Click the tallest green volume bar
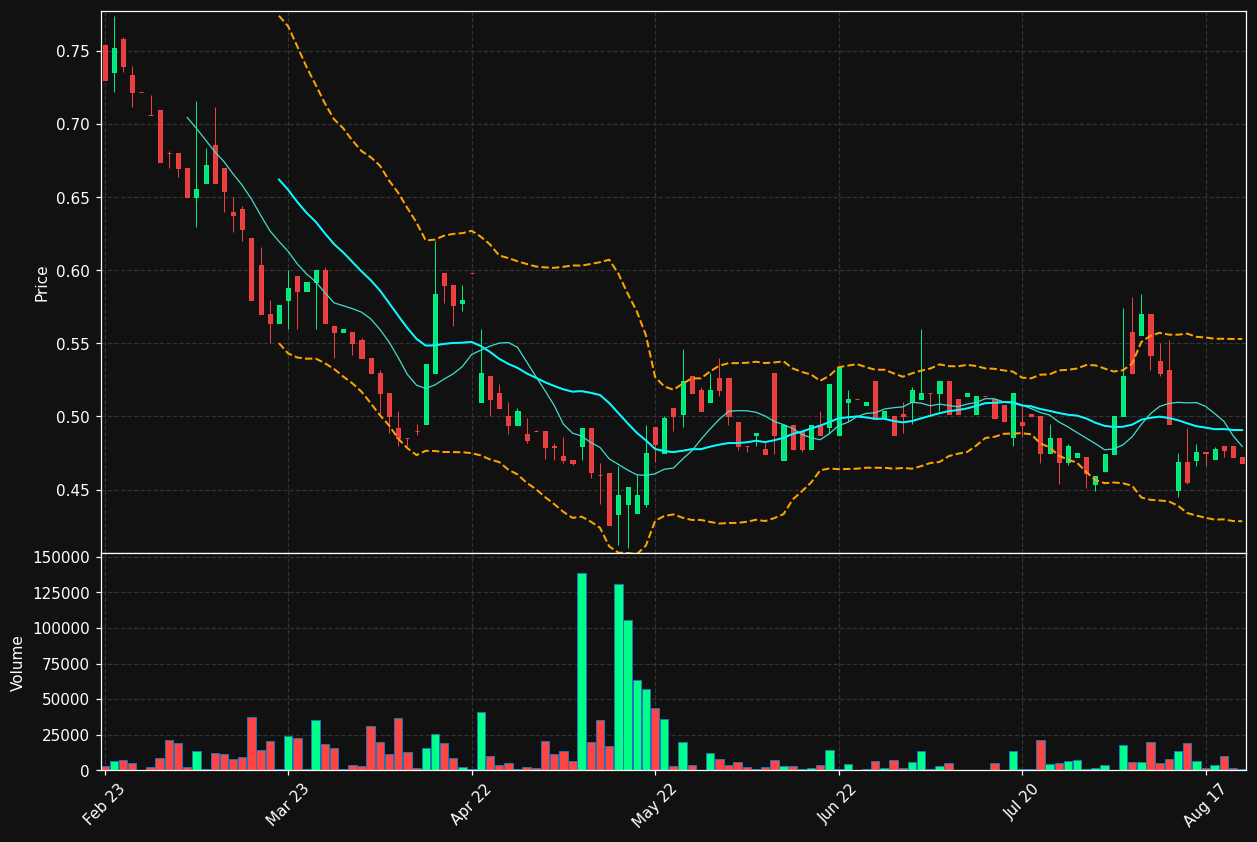 [582, 672]
